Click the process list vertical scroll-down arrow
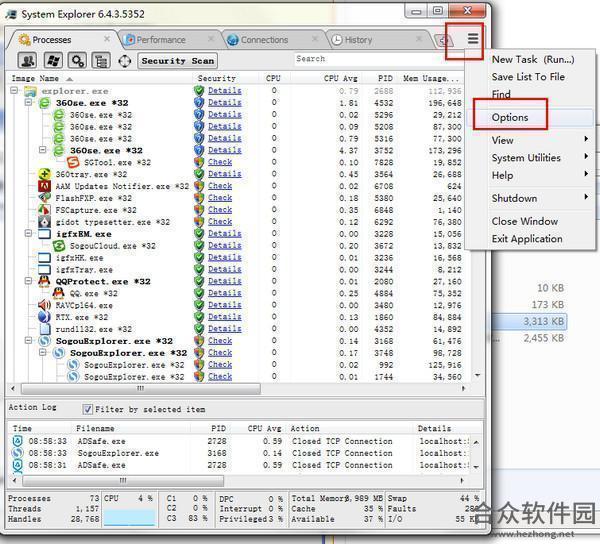Viewport: 600px width, 544px height. (477, 375)
